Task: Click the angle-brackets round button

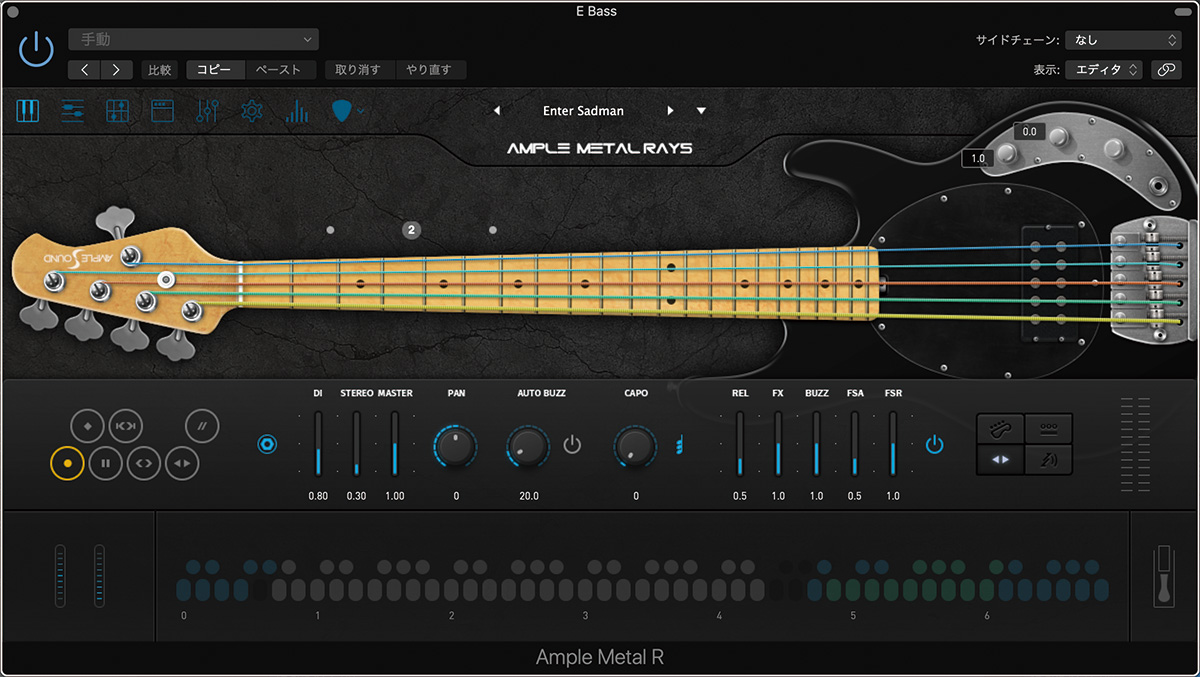Action: pos(144,463)
